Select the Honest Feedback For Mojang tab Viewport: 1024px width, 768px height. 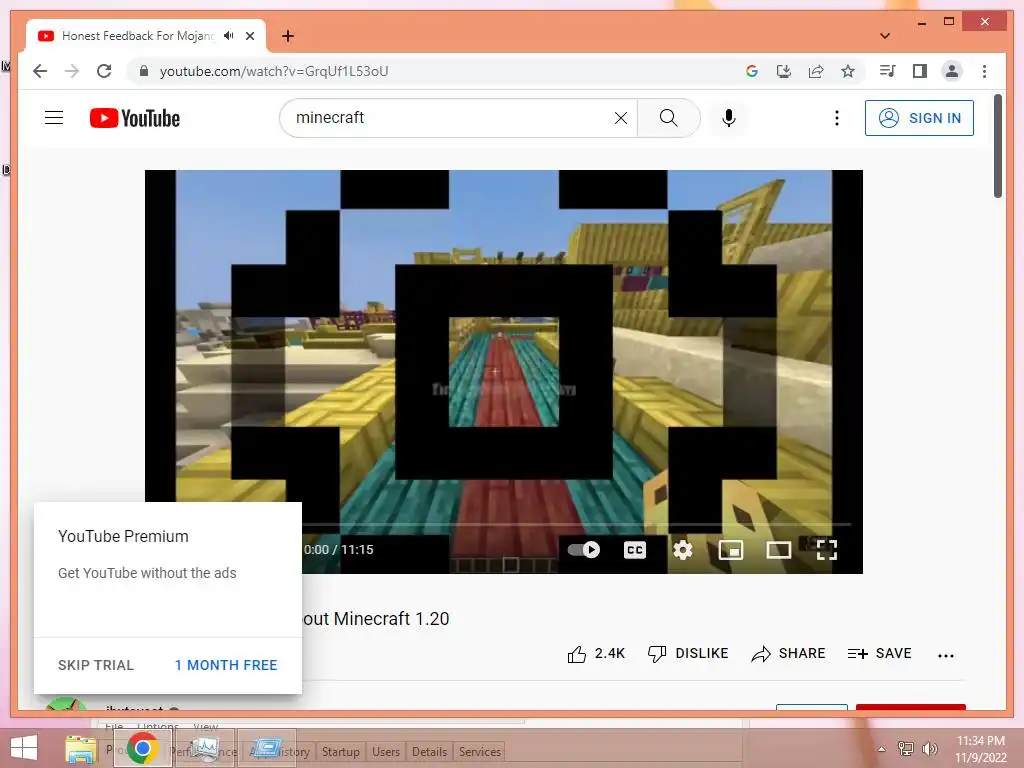(138, 36)
